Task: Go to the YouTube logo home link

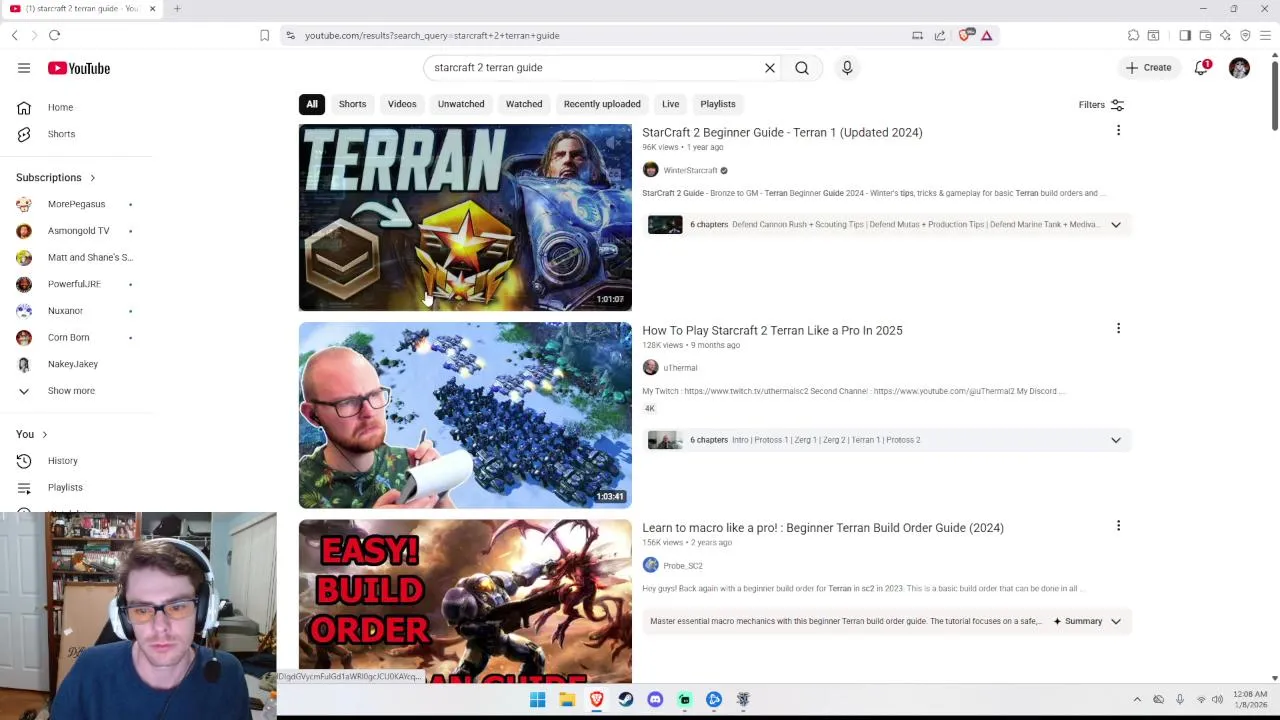Action: point(79,68)
